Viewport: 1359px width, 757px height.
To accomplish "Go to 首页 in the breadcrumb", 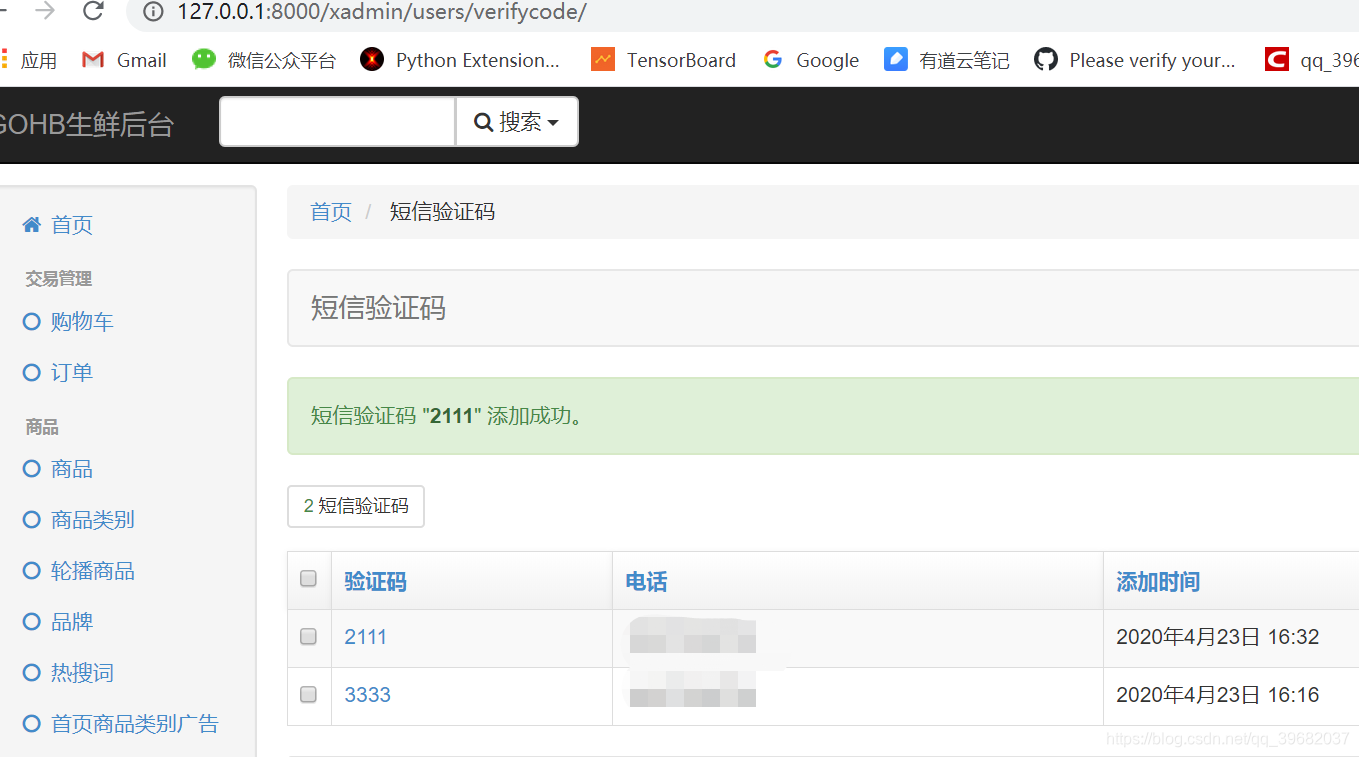I will (331, 212).
